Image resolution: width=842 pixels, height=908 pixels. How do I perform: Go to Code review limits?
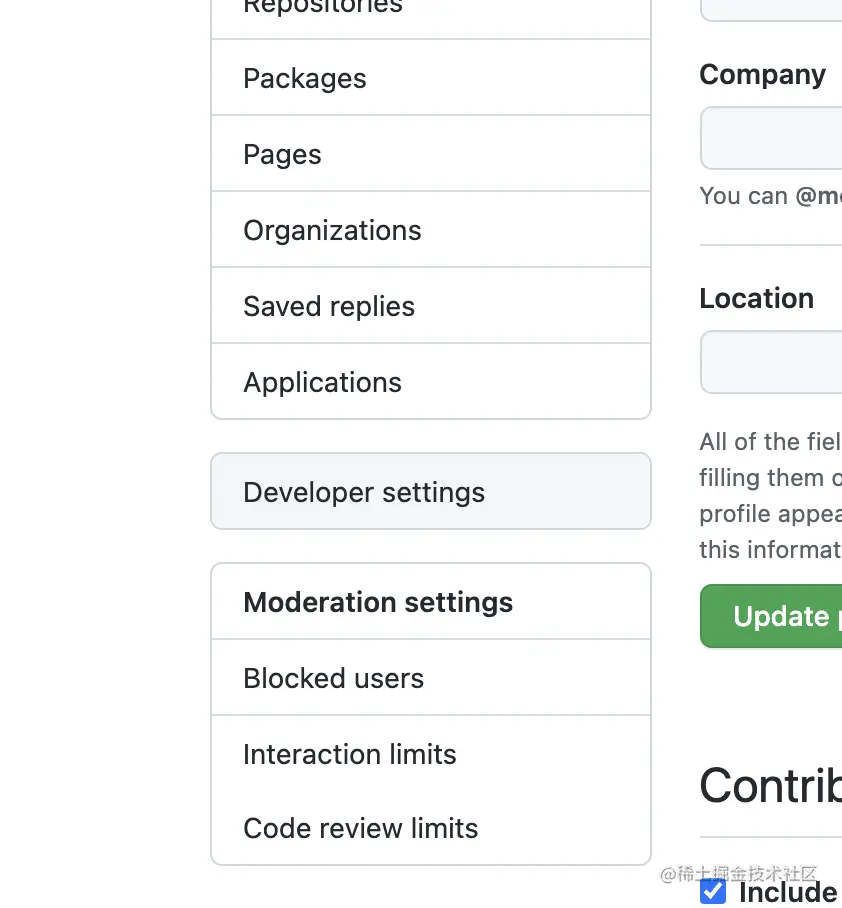point(360,828)
